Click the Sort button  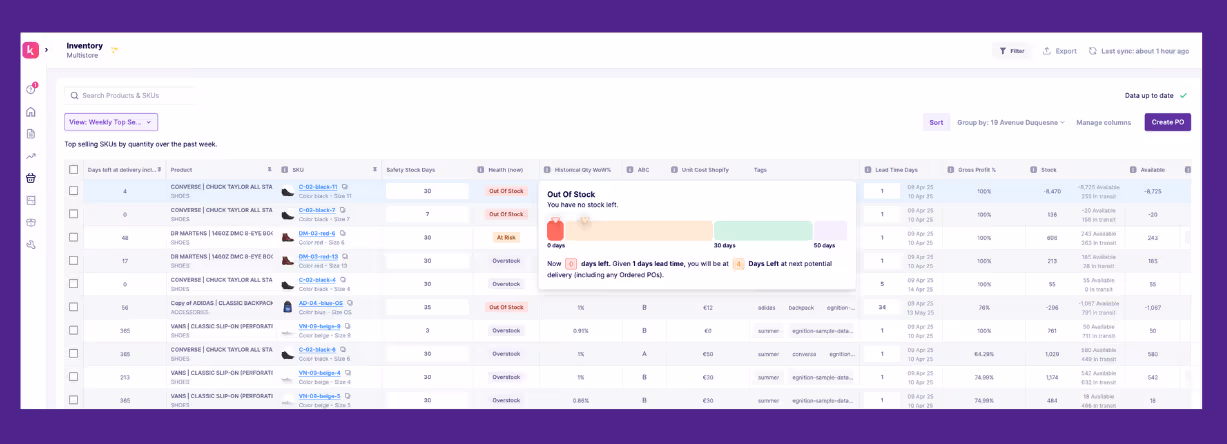tap(936, 122)
